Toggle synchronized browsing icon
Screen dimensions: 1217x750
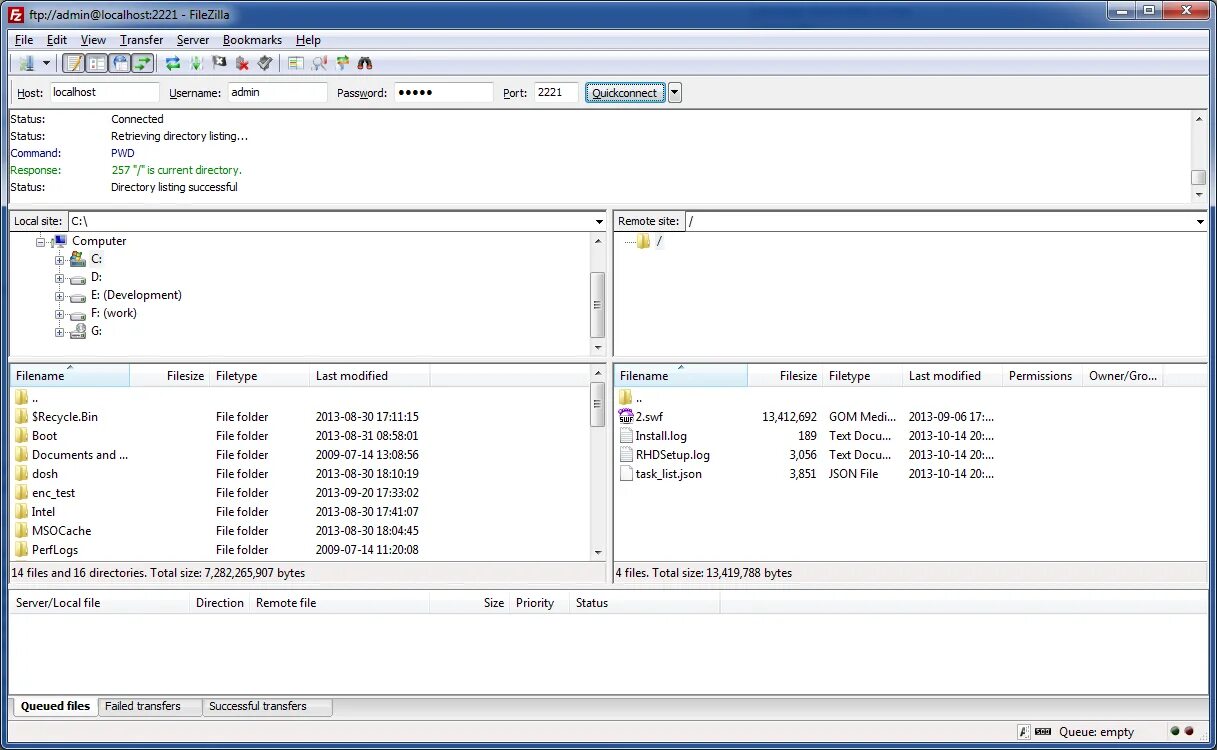point(342,63)
